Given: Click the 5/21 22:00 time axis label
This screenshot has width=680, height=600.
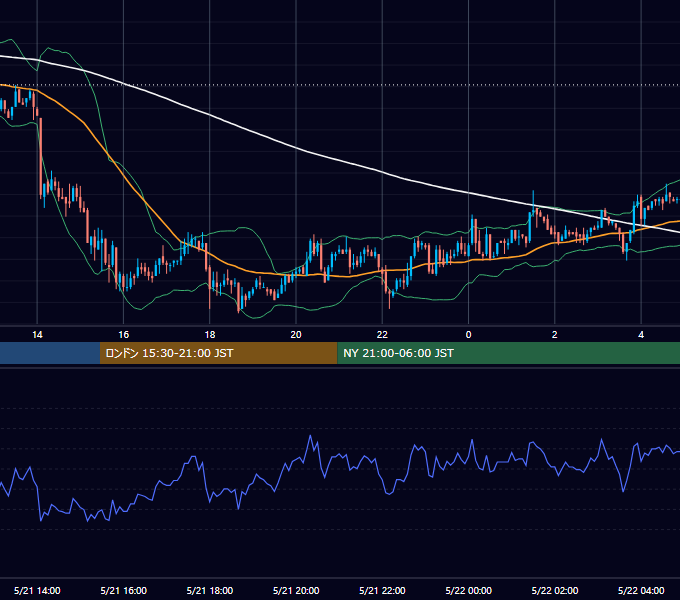Looking at the screenshot, I should pos(382,590).
